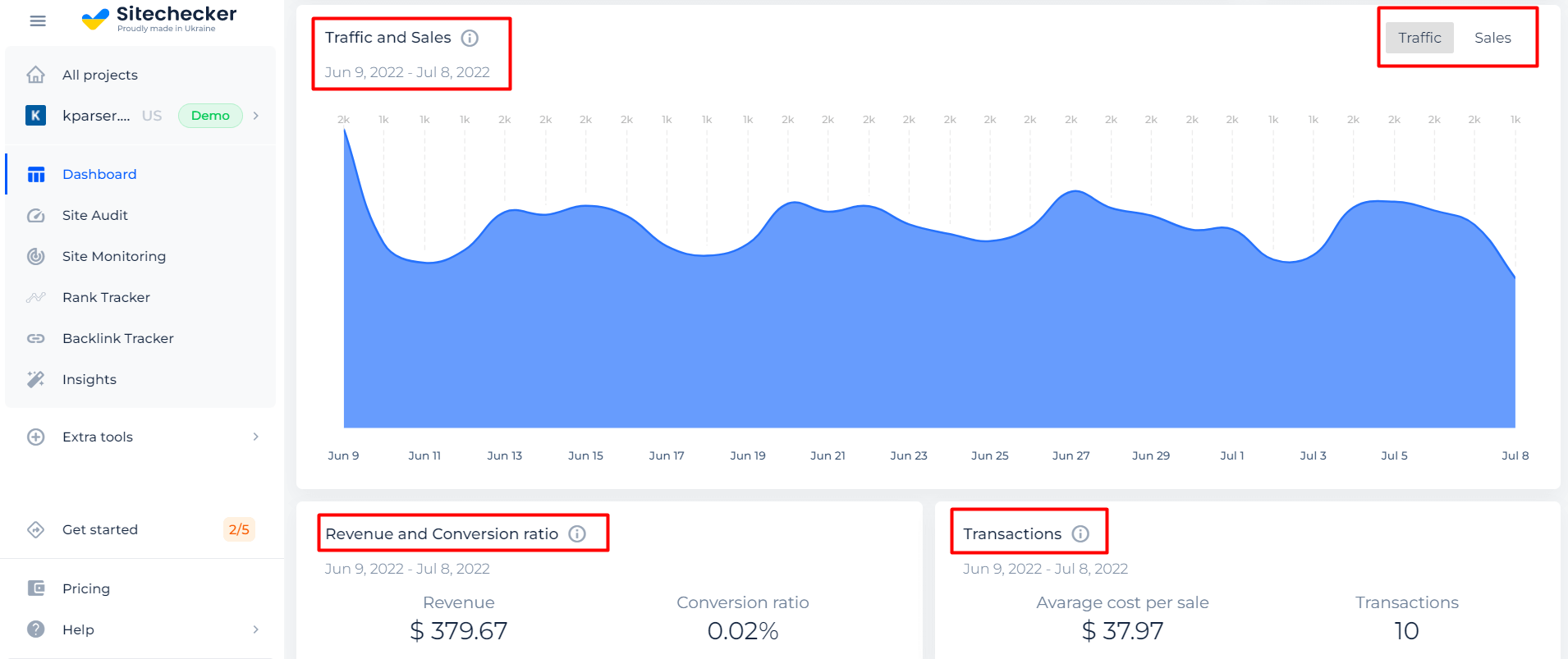Click the Extra tools plus icon
1568x659 pixels.
[36, 437]
